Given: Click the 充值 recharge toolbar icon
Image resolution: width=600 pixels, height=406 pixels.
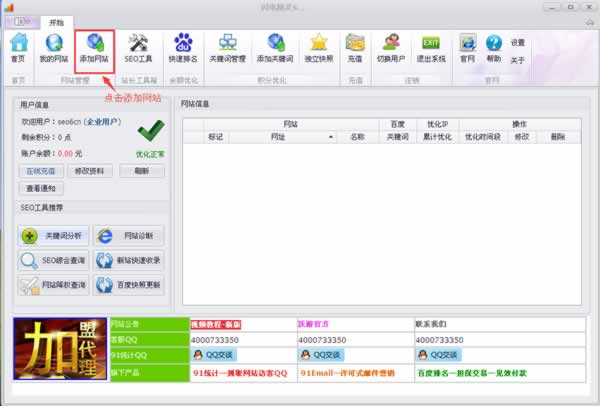Looking at the screenshot, I should click(x=355, y=47).
